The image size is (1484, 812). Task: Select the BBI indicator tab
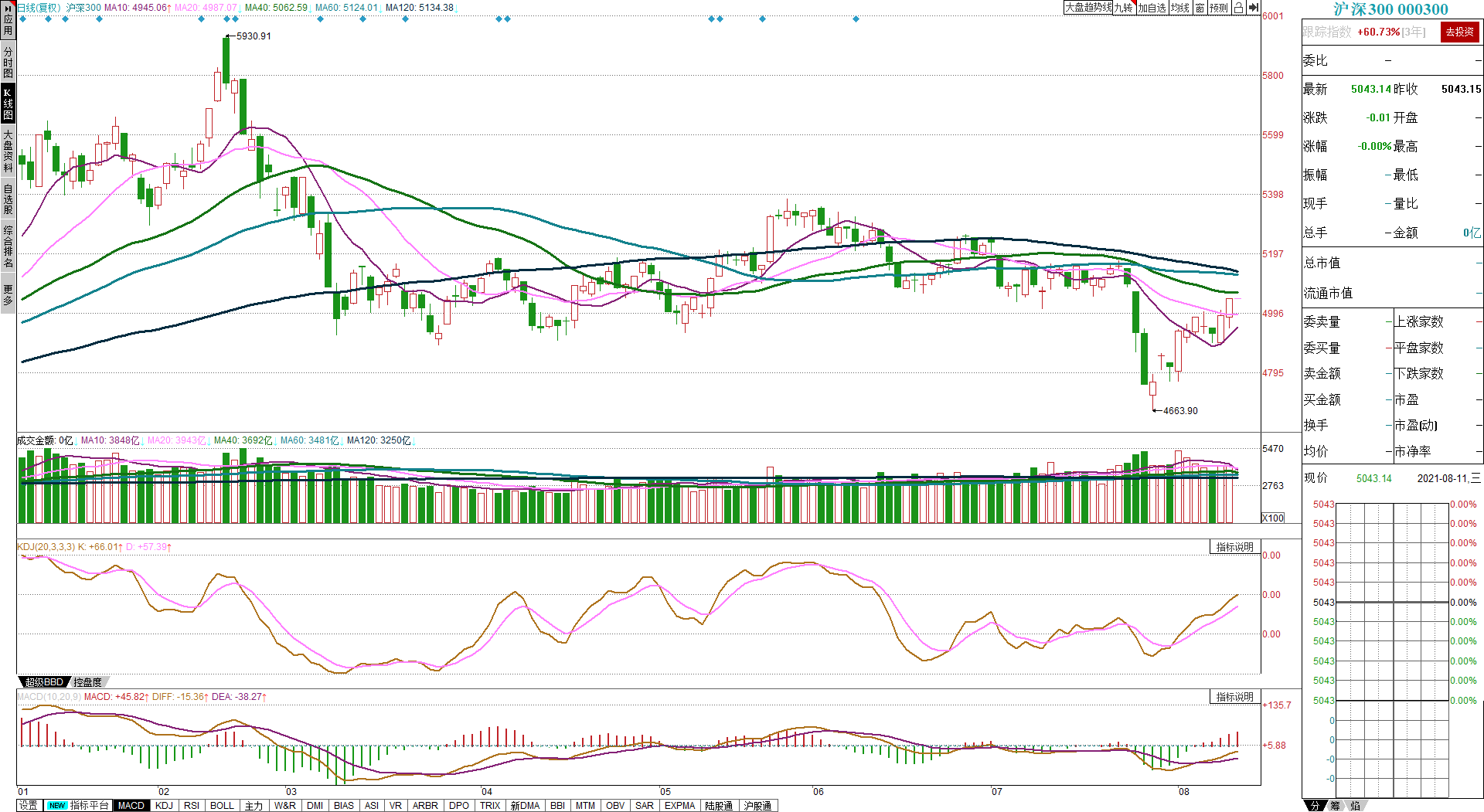[x=557, y=805]
